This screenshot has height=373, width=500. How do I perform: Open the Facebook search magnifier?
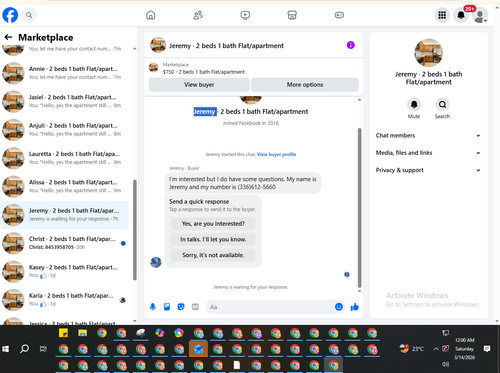[x=29, y=15]
